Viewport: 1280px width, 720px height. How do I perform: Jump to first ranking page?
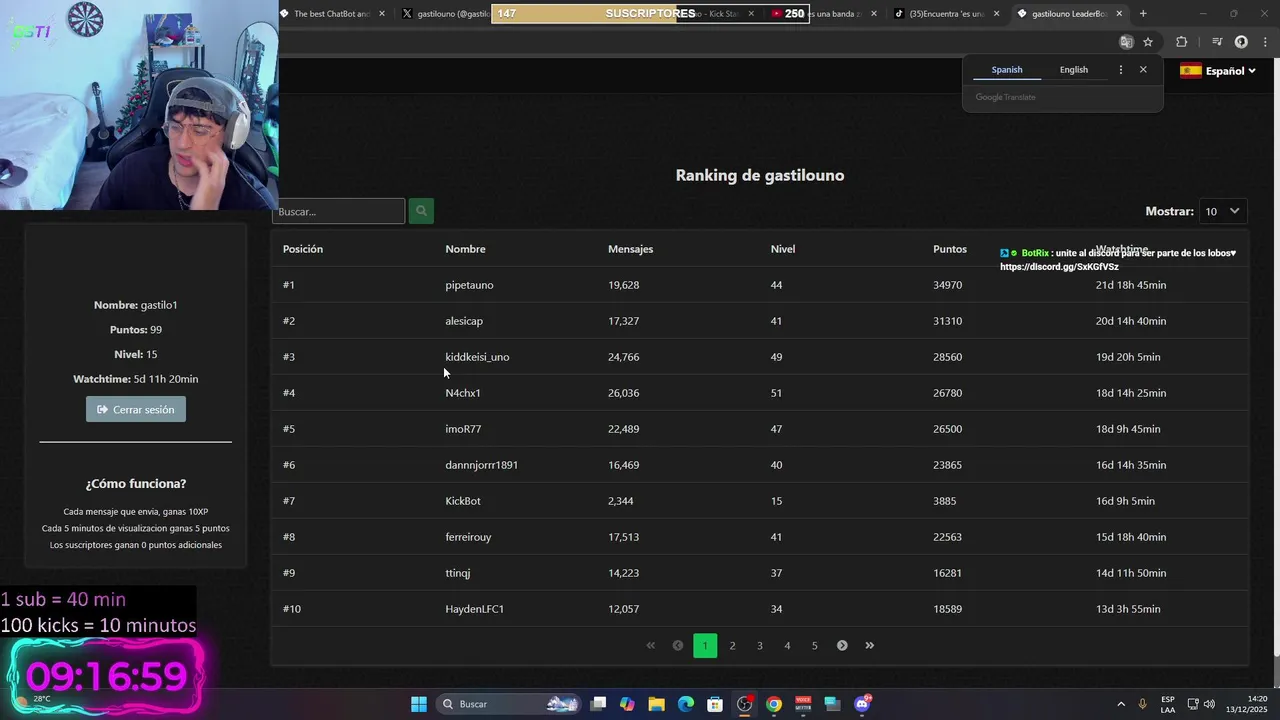click(x=650, y=645)
